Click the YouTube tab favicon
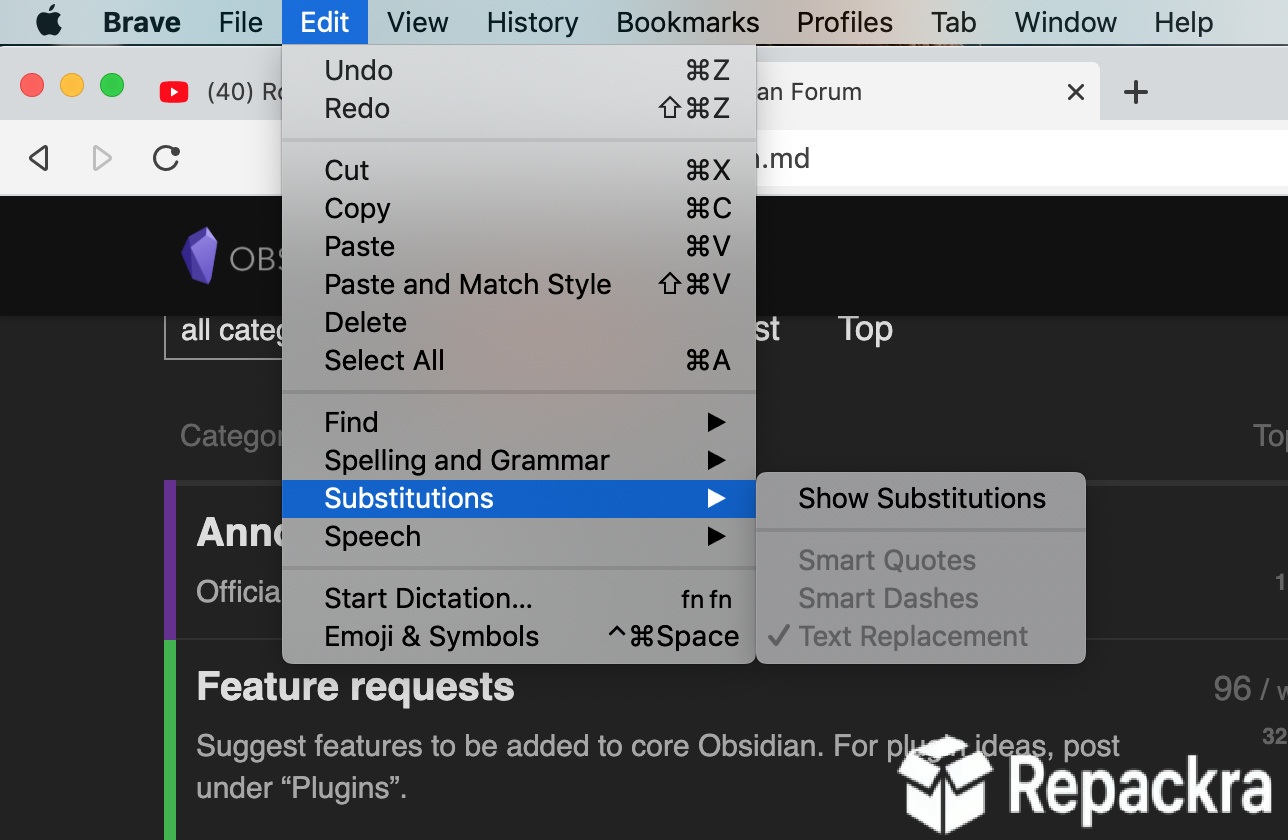 point(174,92)
